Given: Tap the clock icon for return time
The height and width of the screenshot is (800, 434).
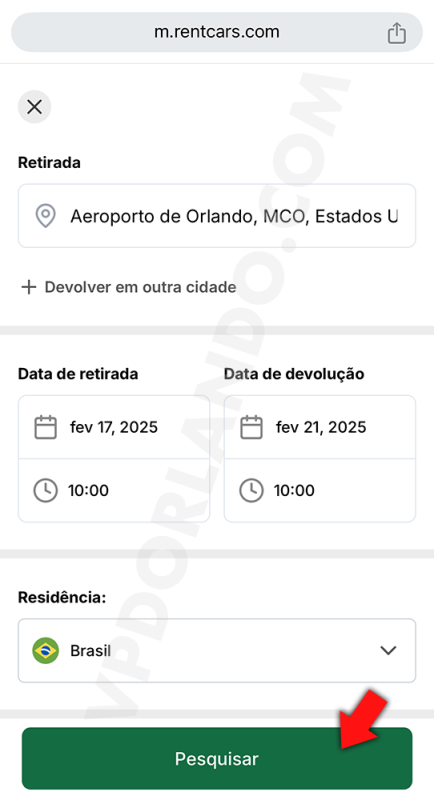Looking at the screenshot, I should coord(251,490).
